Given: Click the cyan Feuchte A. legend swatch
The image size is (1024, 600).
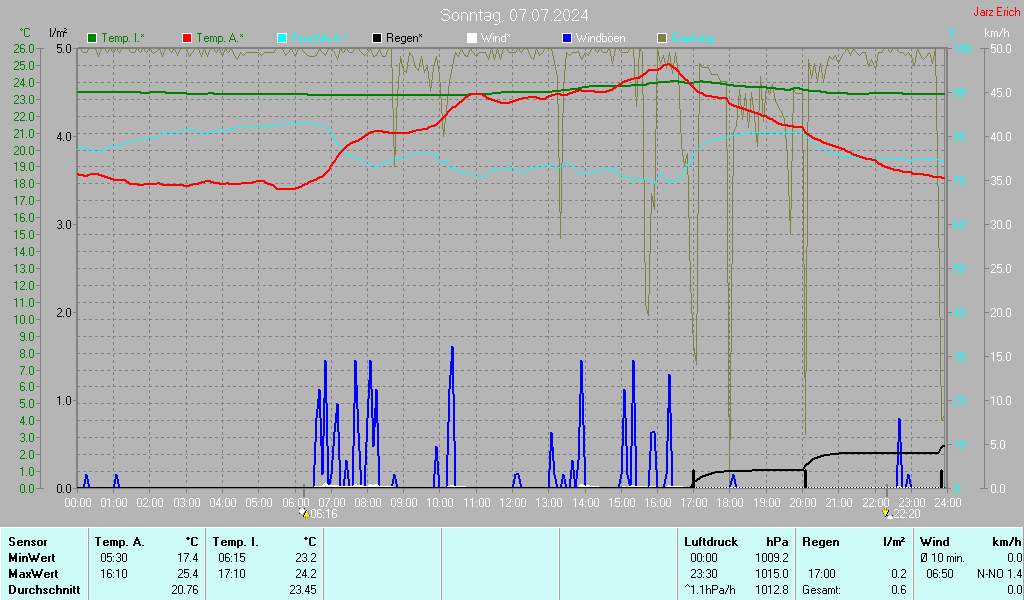Looking at the screenshot, I should pos(282,39).
